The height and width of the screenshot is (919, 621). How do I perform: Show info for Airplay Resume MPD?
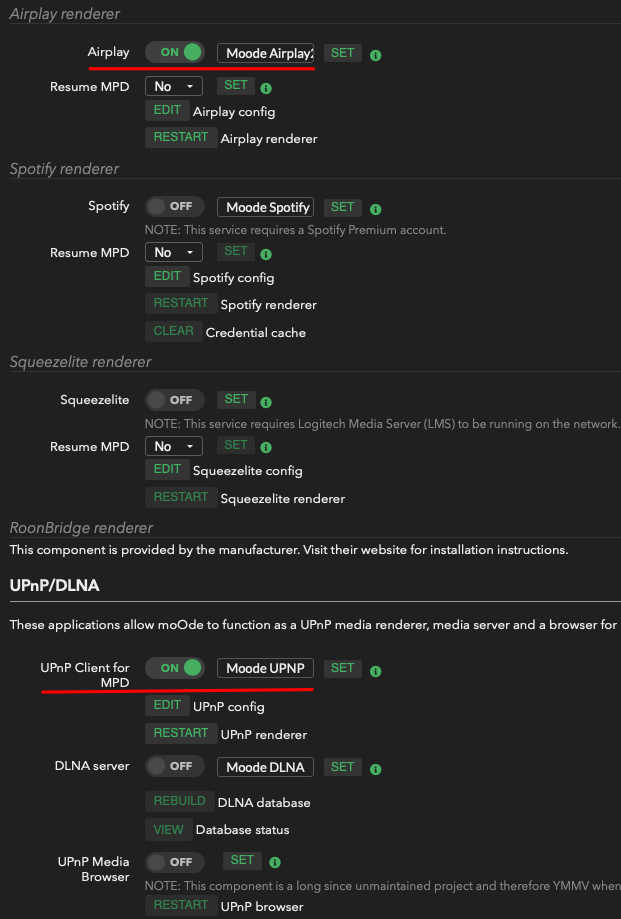pyautogui.click(x=266, y=89)
